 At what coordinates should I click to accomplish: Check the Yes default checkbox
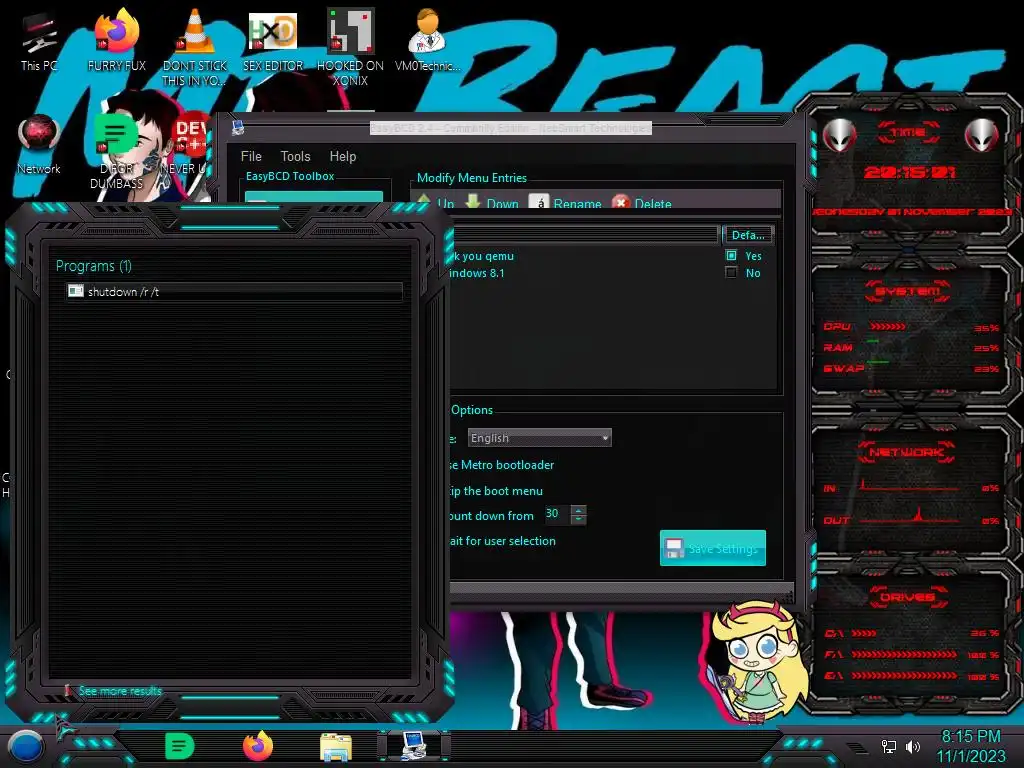click(x=731, y=255)
